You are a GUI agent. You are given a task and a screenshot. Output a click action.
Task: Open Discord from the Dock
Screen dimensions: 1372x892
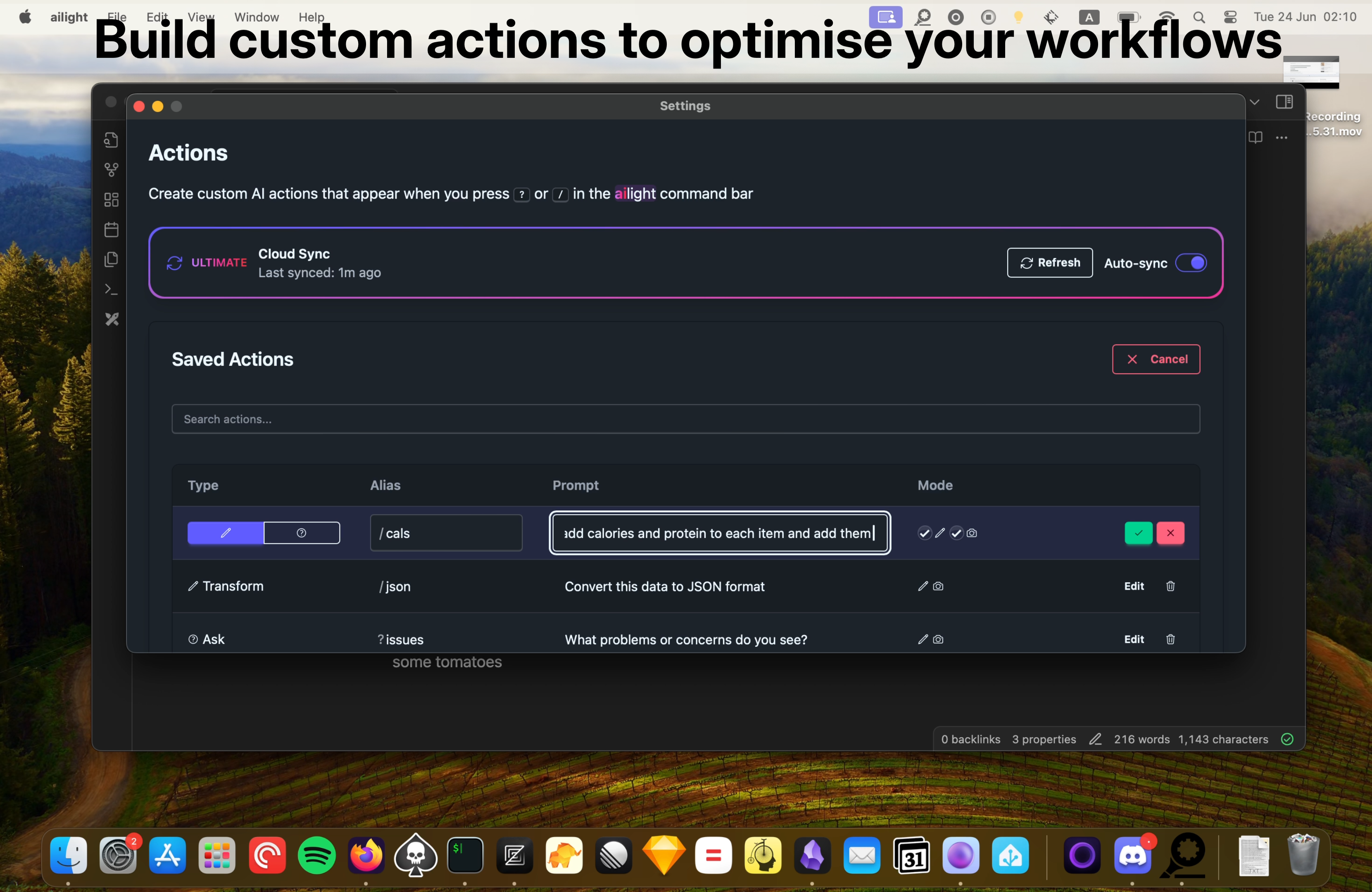(x=1132, y=855)
